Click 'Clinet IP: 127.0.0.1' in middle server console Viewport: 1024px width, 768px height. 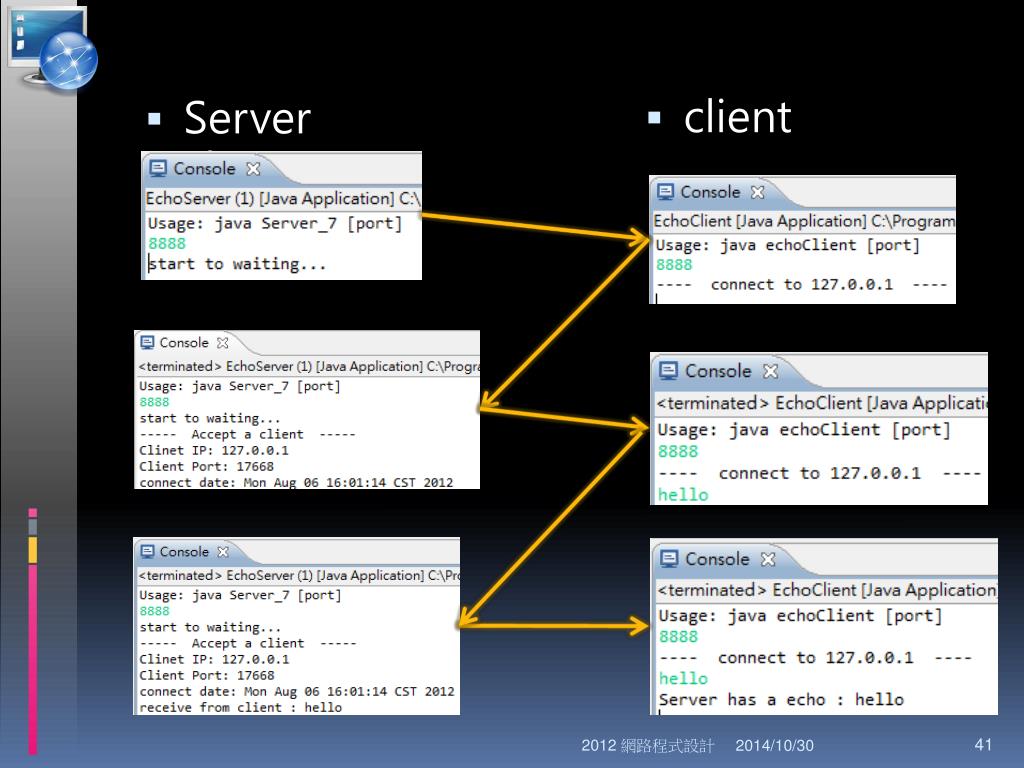[x=214, y=451]
